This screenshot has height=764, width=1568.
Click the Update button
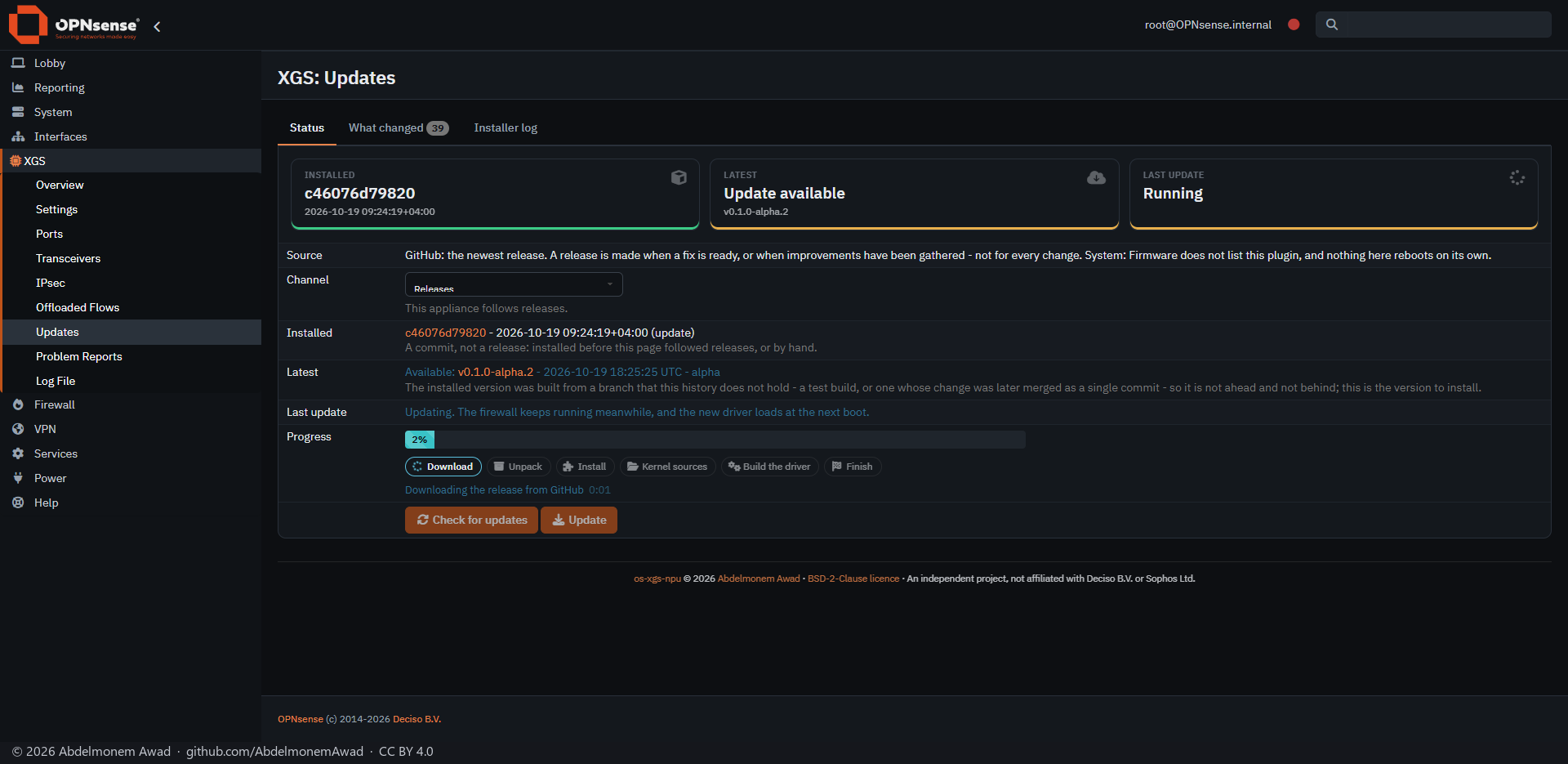579,520
